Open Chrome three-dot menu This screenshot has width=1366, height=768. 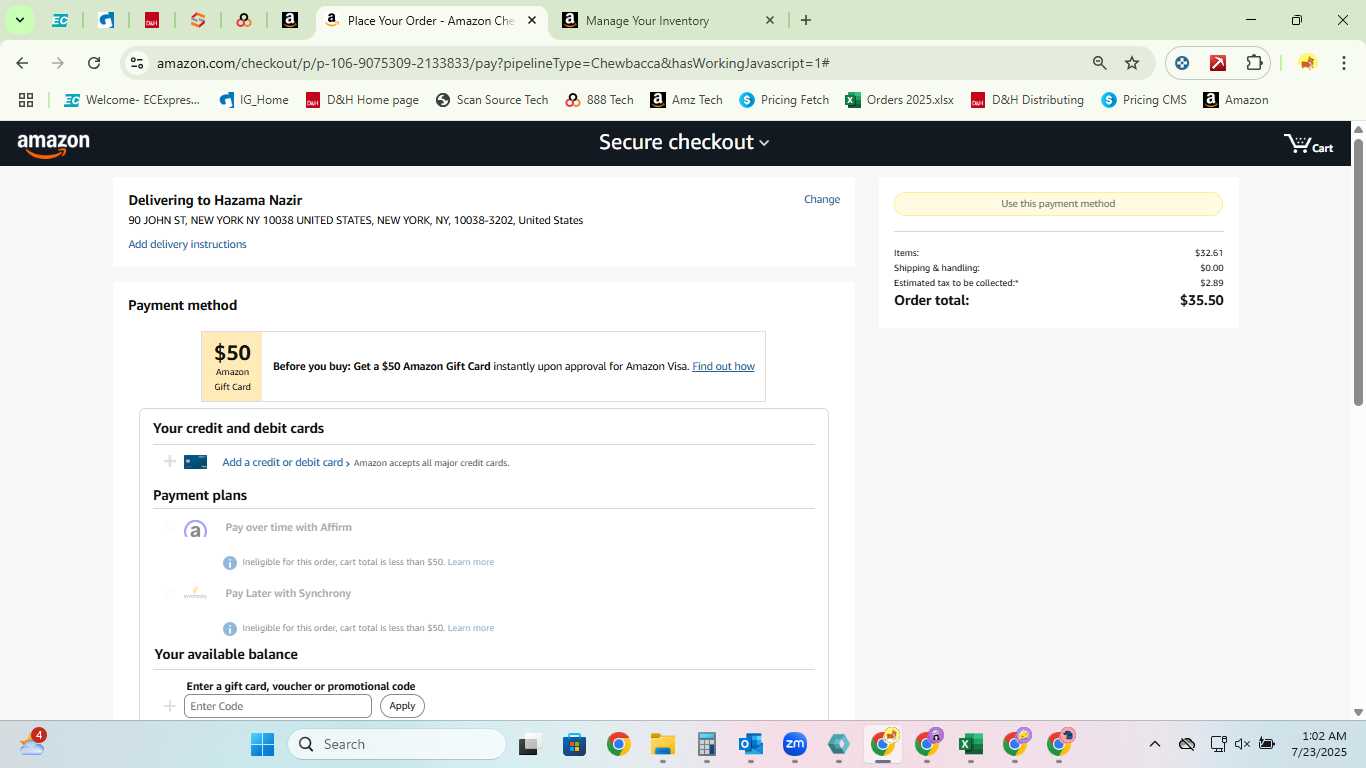pos(1344,63)
